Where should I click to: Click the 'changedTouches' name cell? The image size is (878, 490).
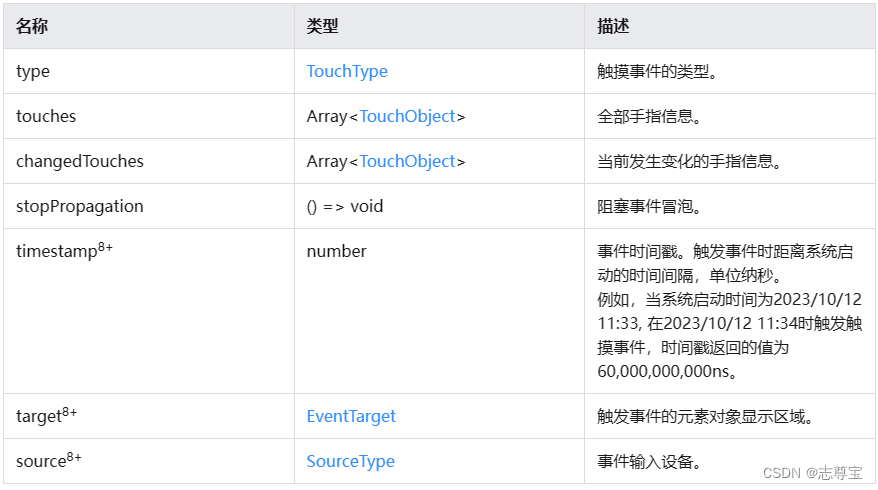pos(149,161)
